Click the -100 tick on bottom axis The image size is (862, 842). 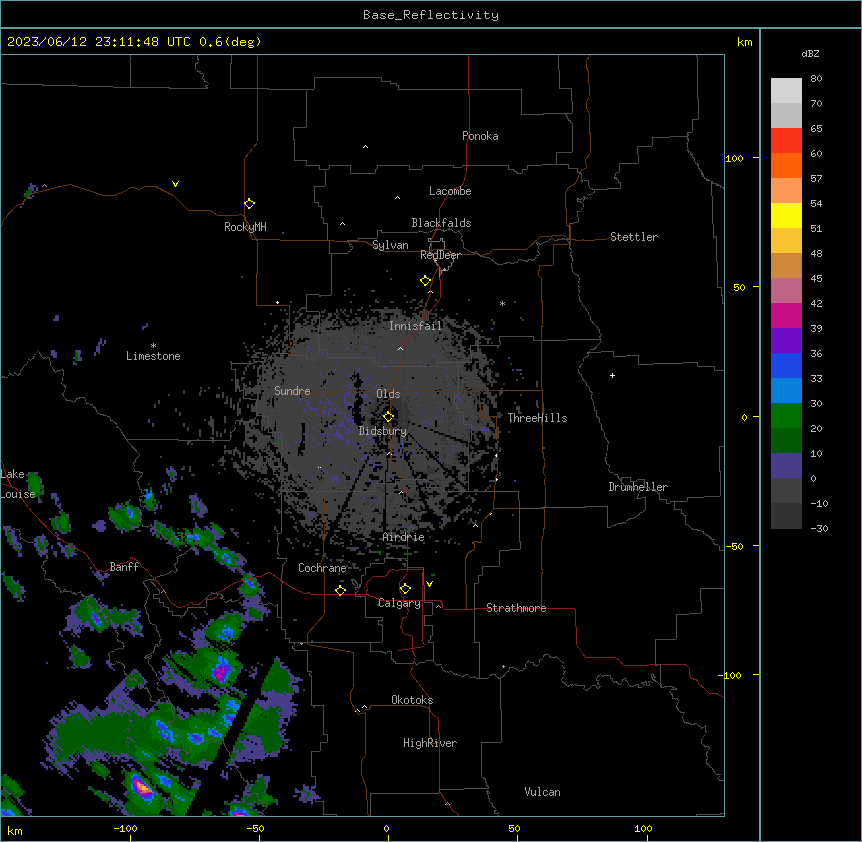tap(126, 828)
